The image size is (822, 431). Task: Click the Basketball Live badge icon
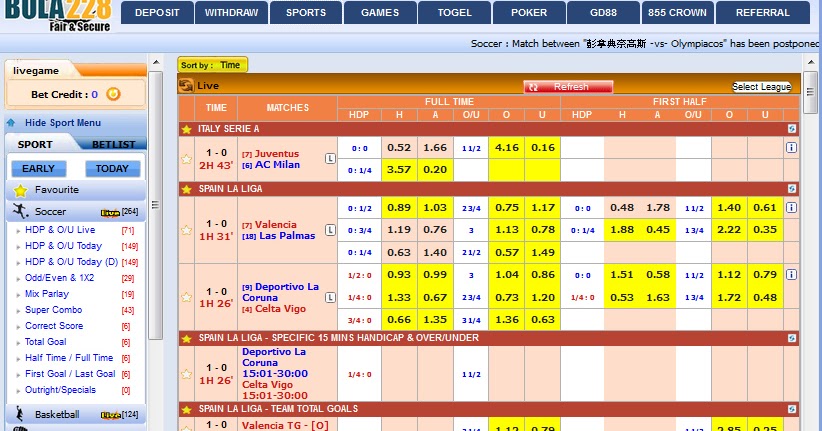pyautogui.click(x=110, y=415)
